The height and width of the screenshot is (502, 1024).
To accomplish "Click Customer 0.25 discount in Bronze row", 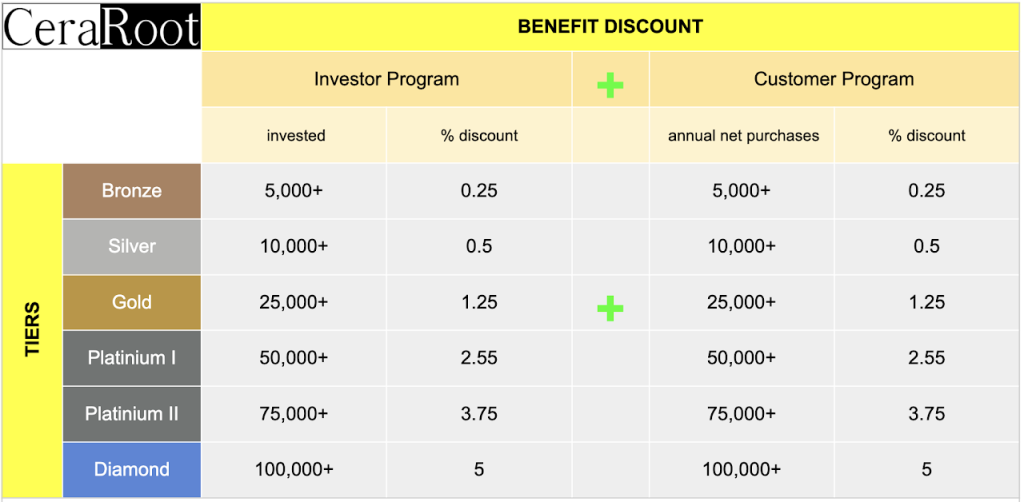I will (927, 191).
